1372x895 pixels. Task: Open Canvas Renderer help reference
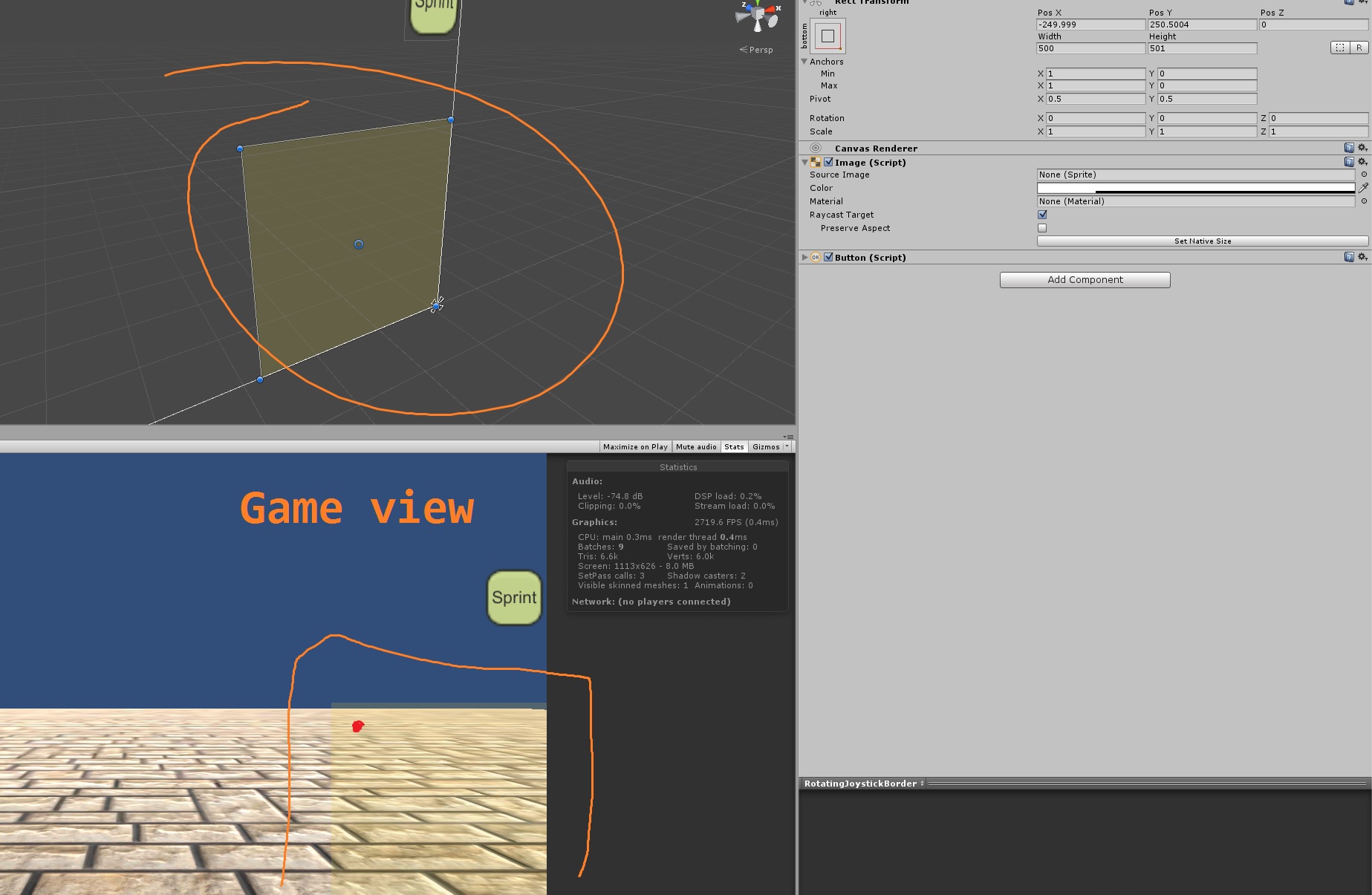(1349, 148)
